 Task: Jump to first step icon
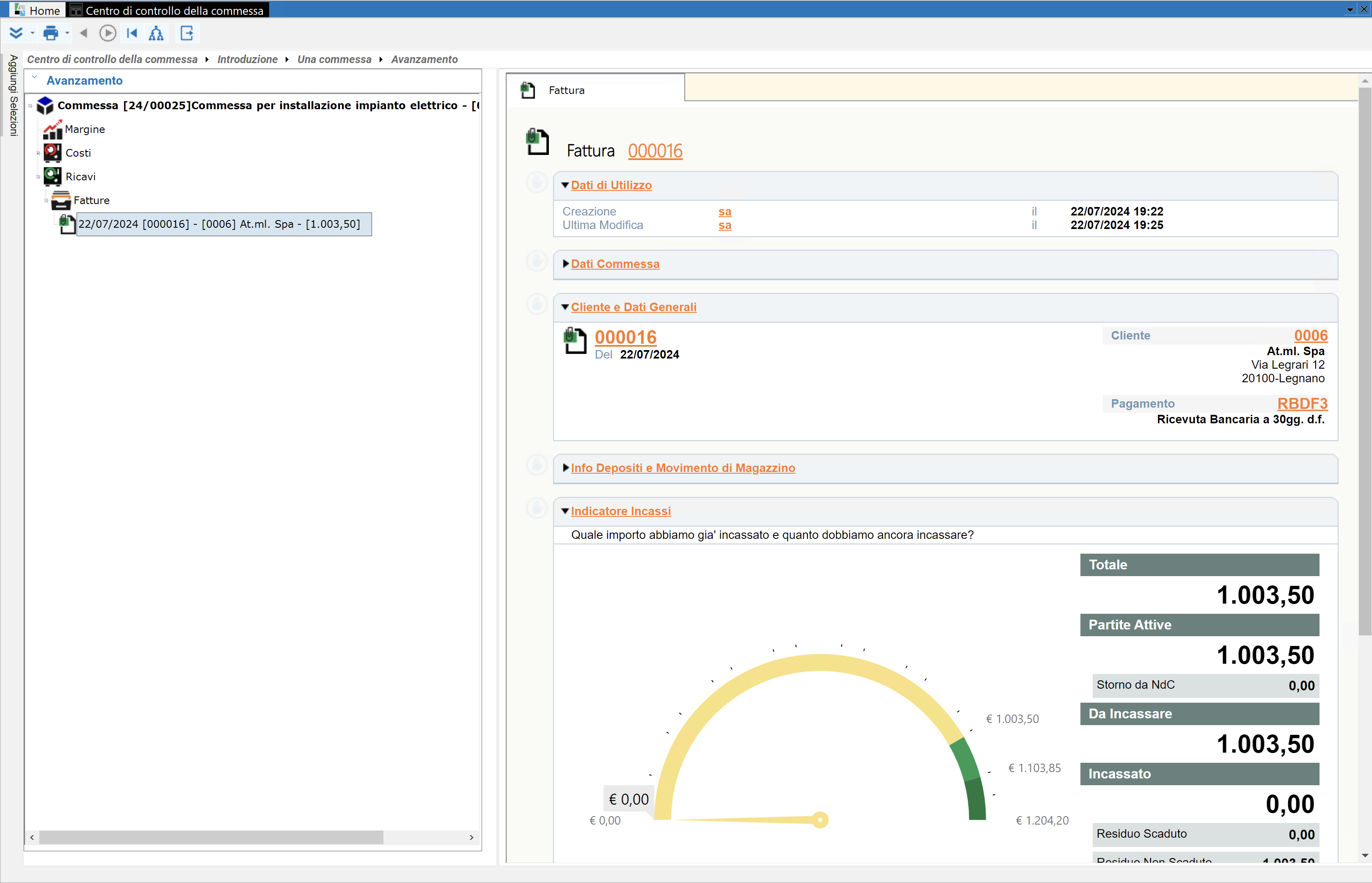(132, 33)
